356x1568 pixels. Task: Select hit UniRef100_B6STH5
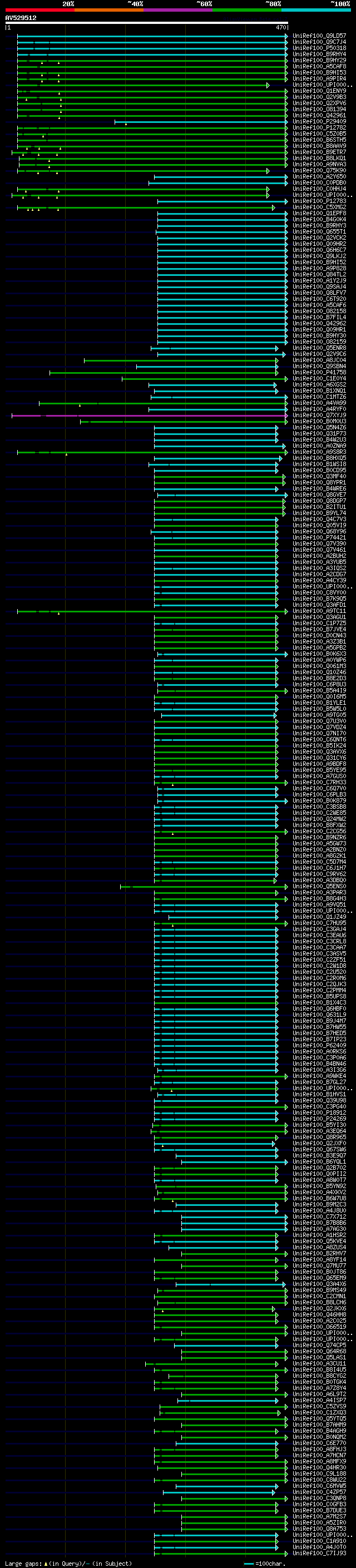click(319, 141)
